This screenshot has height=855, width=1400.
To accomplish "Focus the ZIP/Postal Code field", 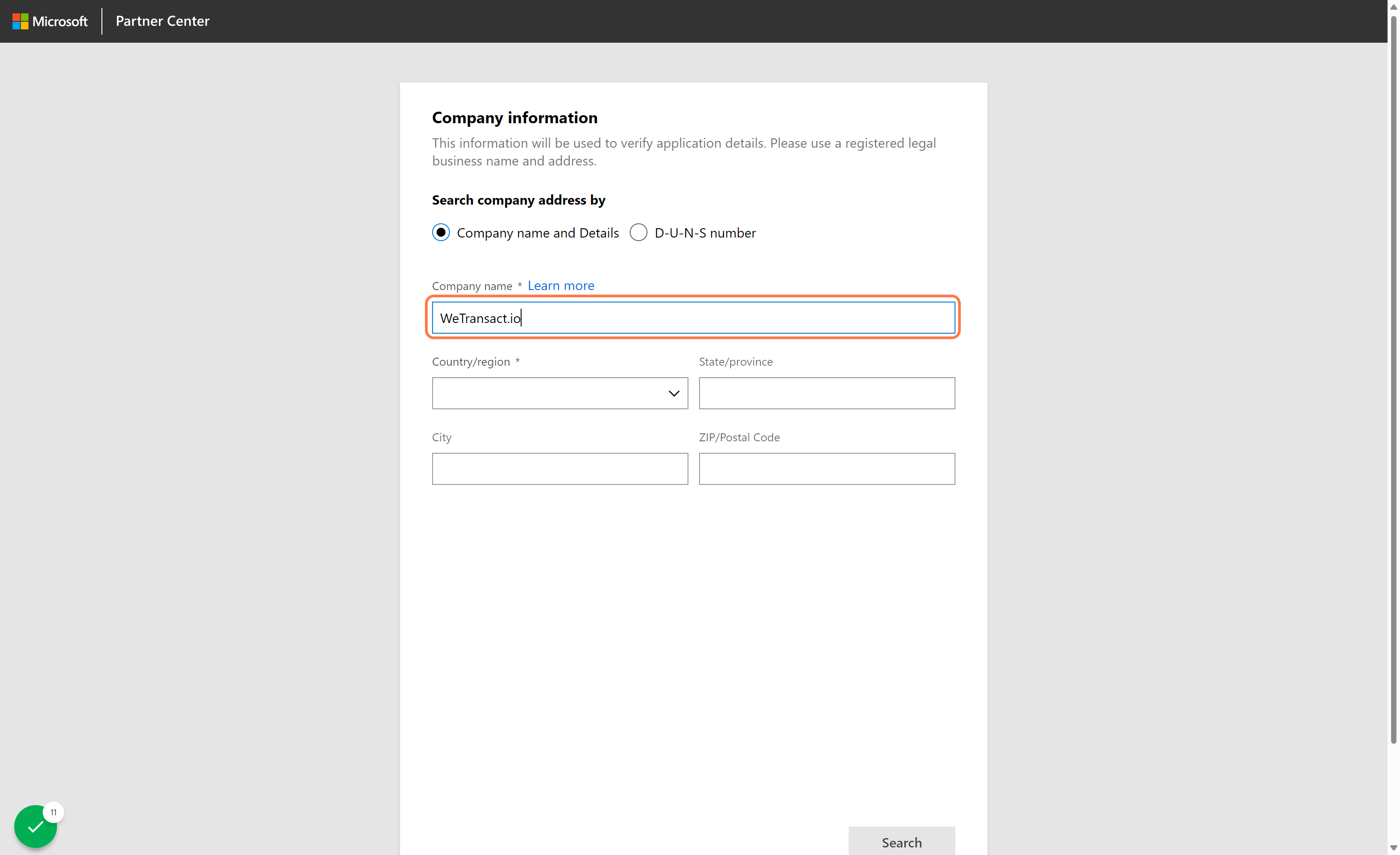I will pos(827,469).
